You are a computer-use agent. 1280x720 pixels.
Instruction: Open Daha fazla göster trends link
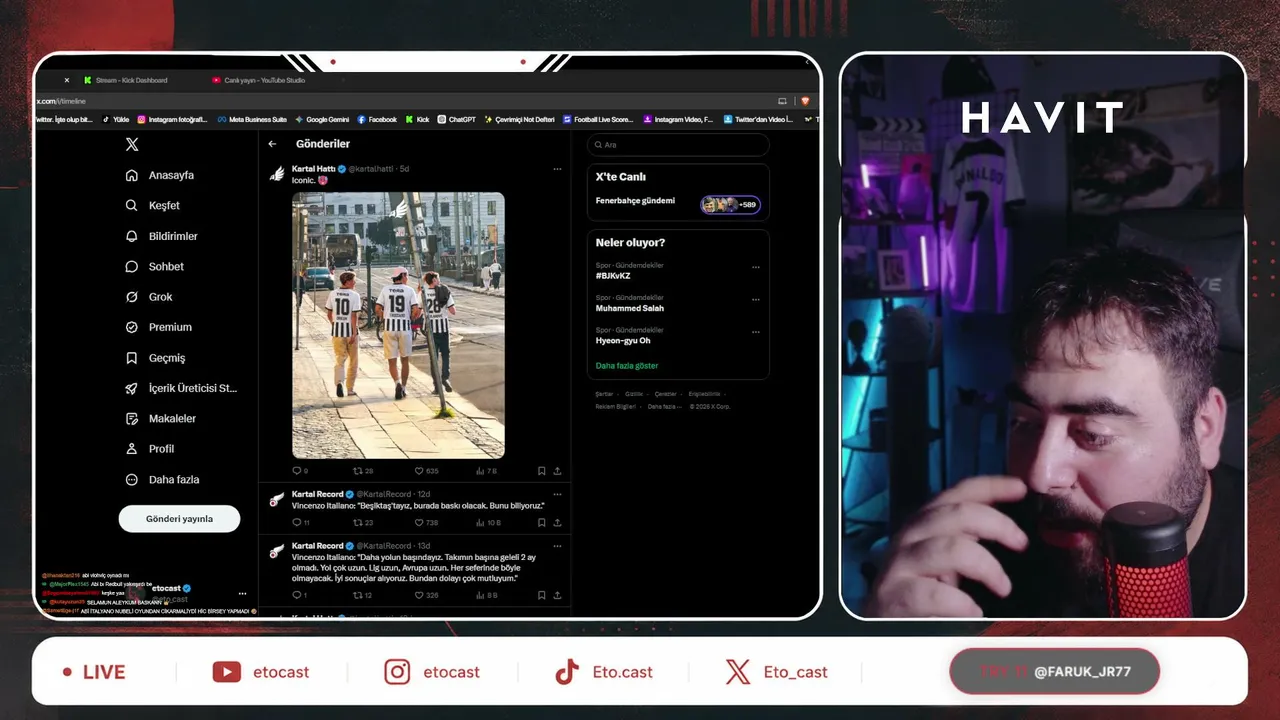coord(627,366)
